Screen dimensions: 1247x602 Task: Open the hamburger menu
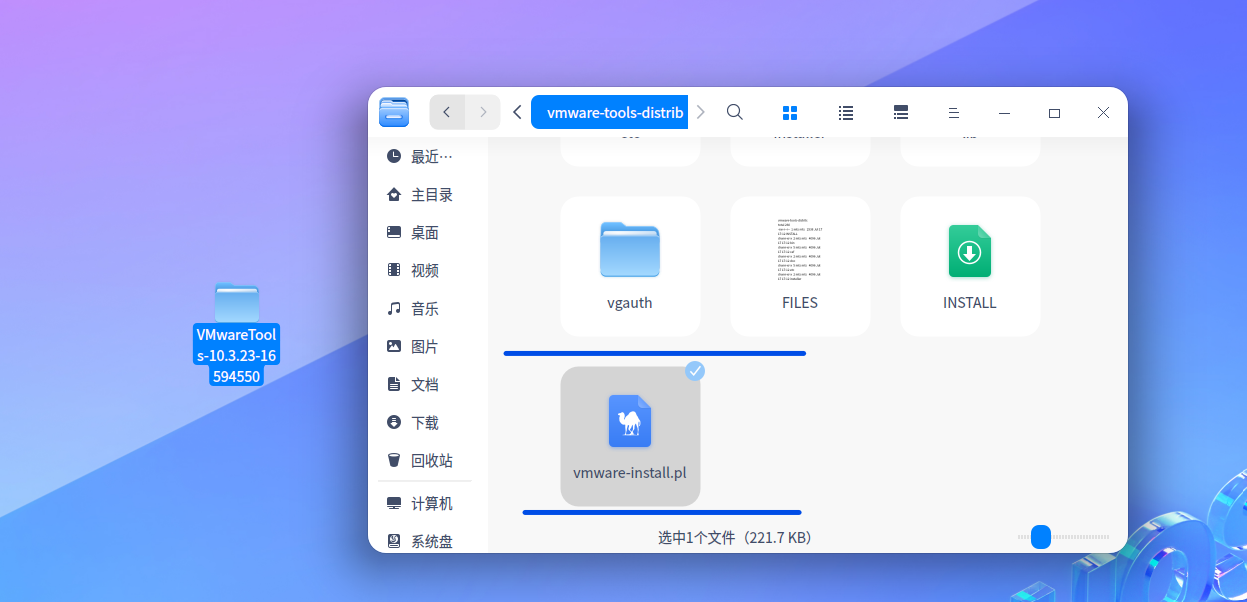point(952,112)
